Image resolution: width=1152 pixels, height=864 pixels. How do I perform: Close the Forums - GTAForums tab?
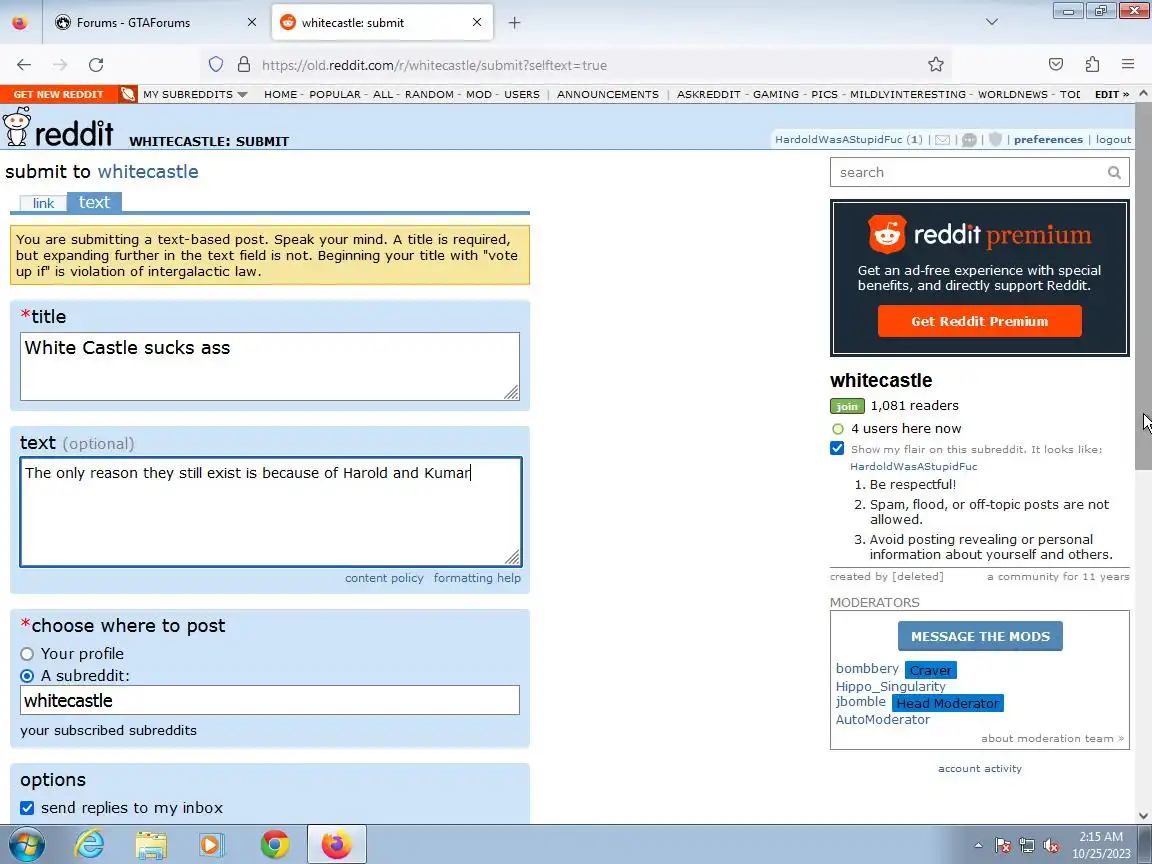[x=252, y=23]
